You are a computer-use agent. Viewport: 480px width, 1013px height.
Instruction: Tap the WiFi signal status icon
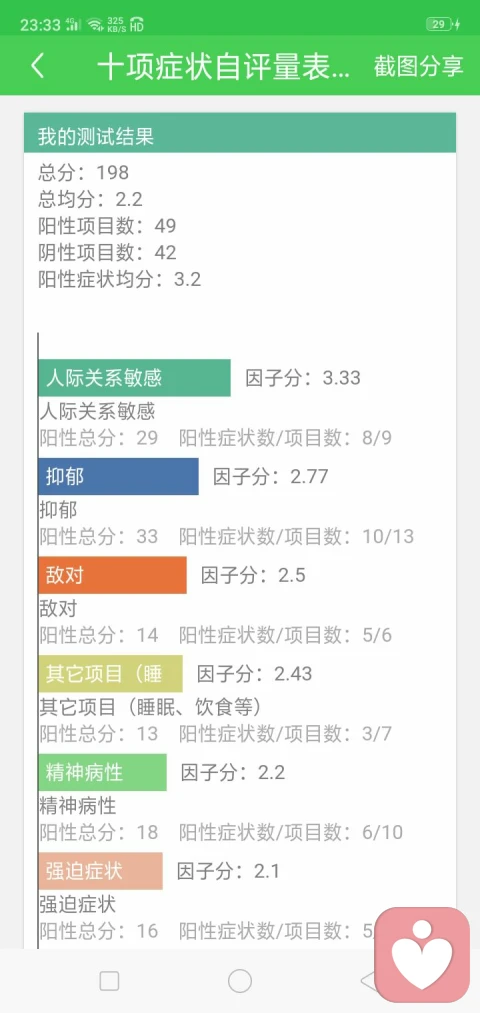point(95,25)
